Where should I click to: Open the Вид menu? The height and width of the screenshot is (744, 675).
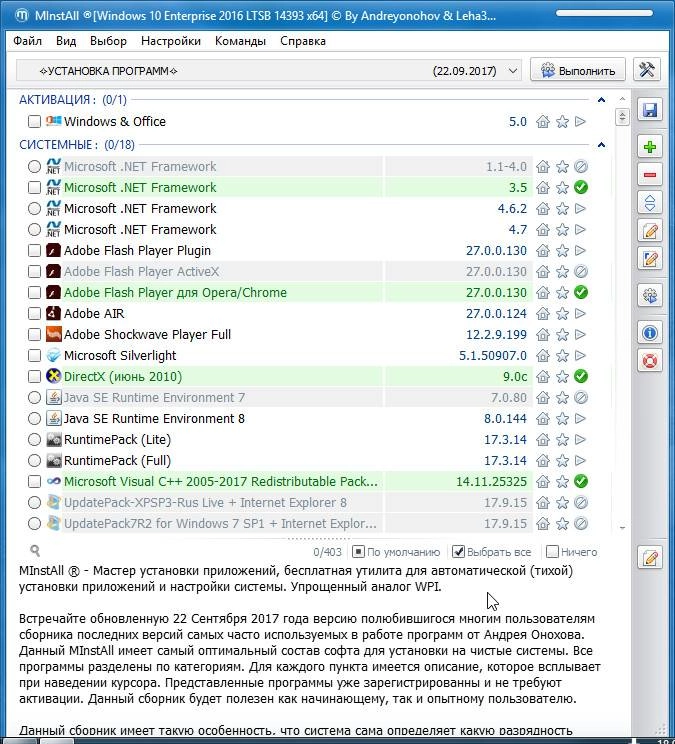[66, 41]
